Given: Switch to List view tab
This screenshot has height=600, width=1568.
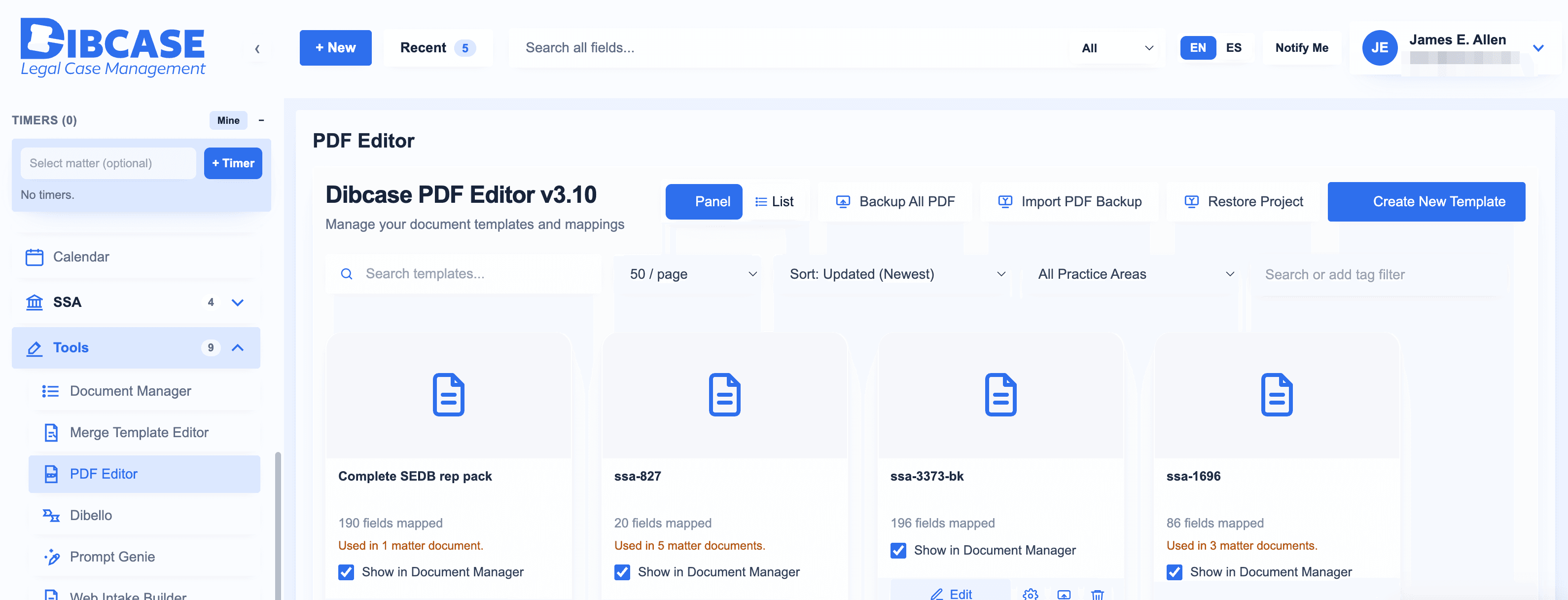Looking at the screenshot, I should [x=774, y=202].
